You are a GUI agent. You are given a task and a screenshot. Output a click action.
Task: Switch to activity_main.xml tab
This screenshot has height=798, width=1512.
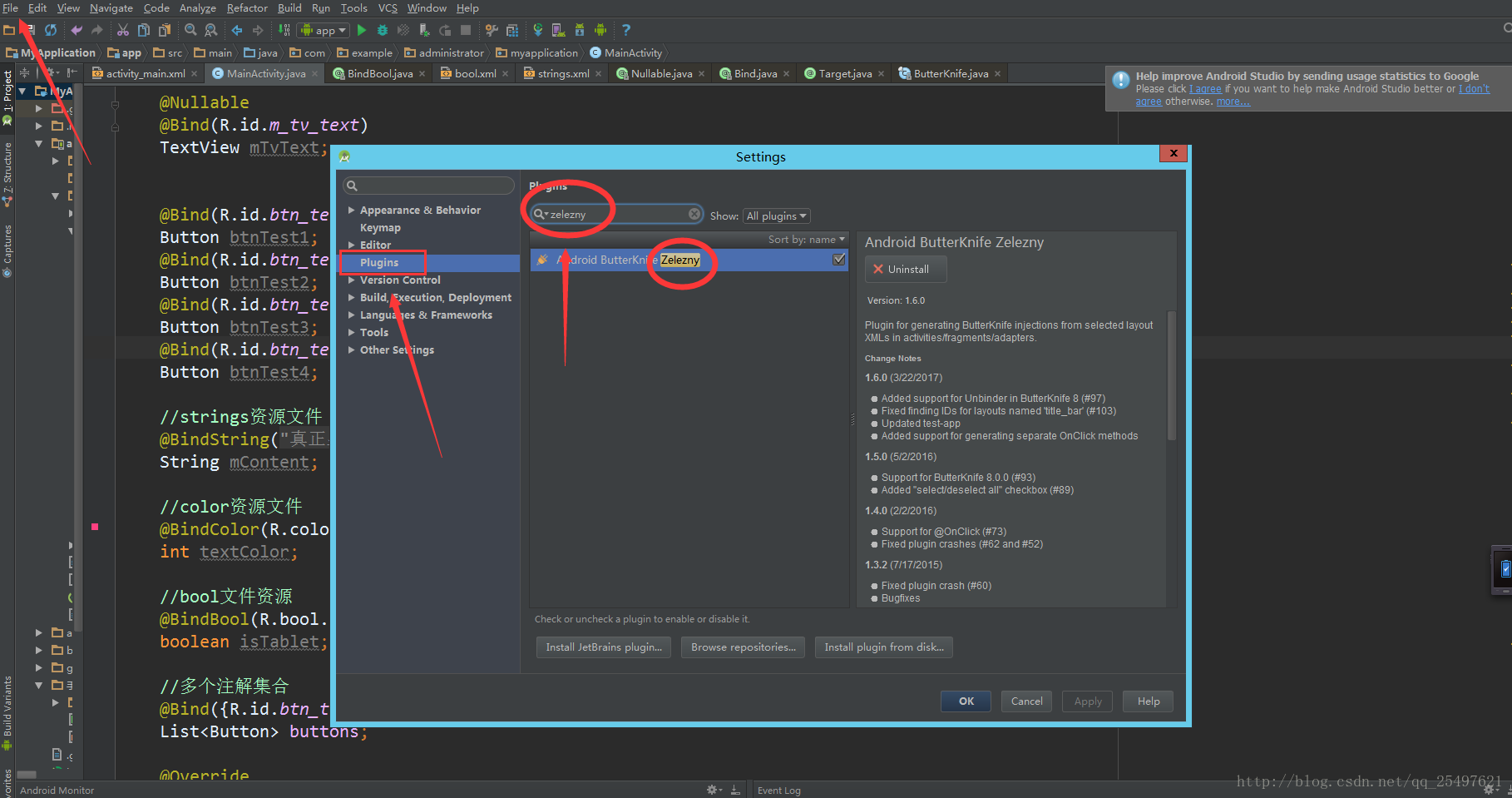(145, 73)
